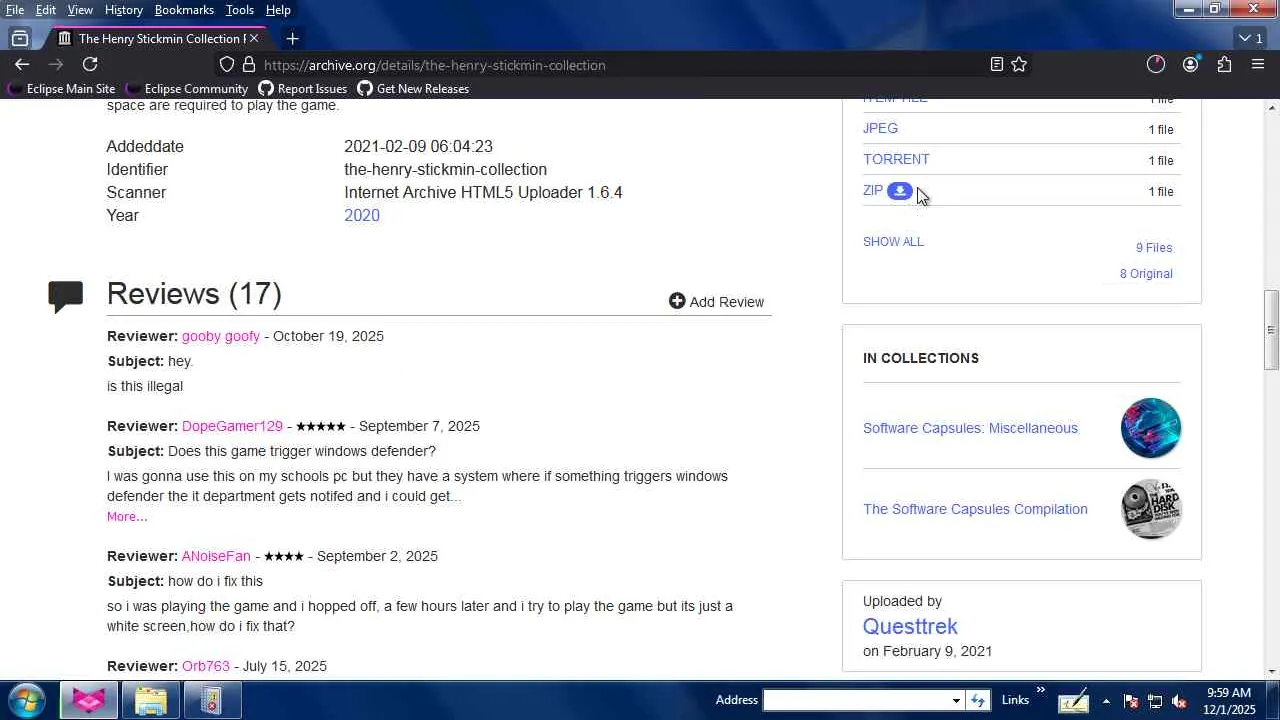Click the Hard Disk compilation thumbnail

pyautogui.click(x=1151, y=509)
